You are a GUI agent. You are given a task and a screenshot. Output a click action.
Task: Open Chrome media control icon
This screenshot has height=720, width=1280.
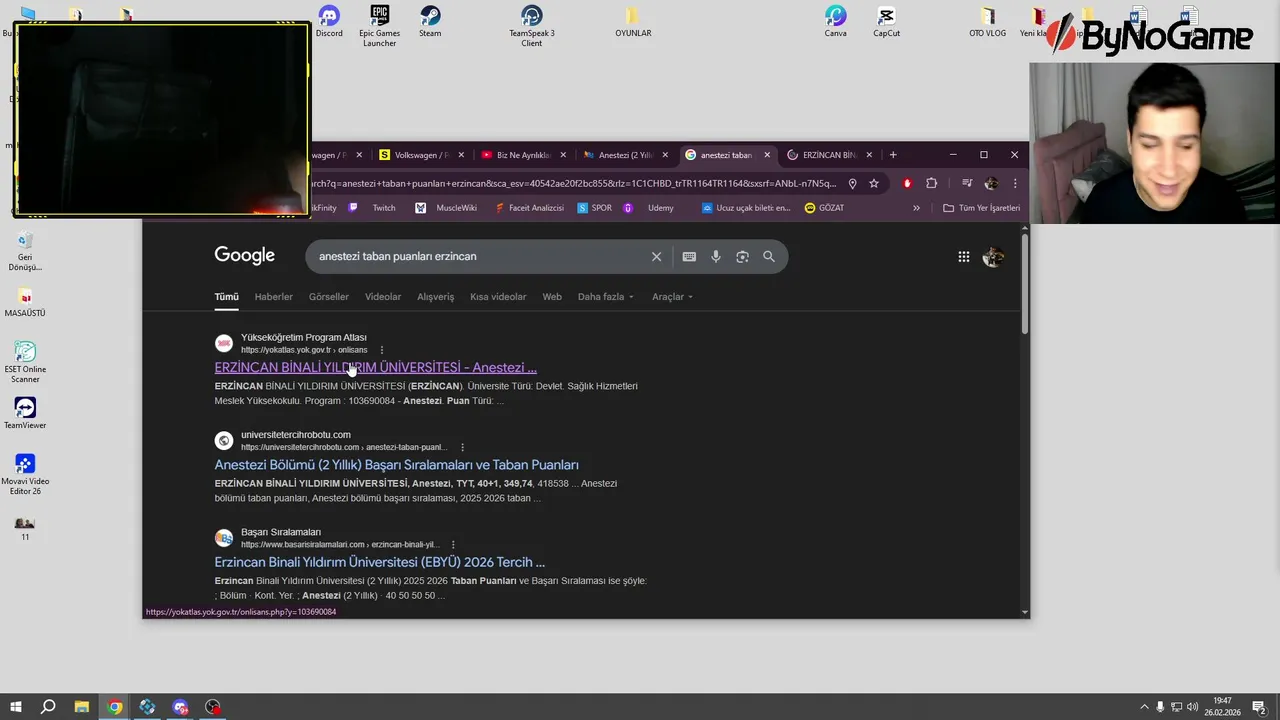pos(967,183)
